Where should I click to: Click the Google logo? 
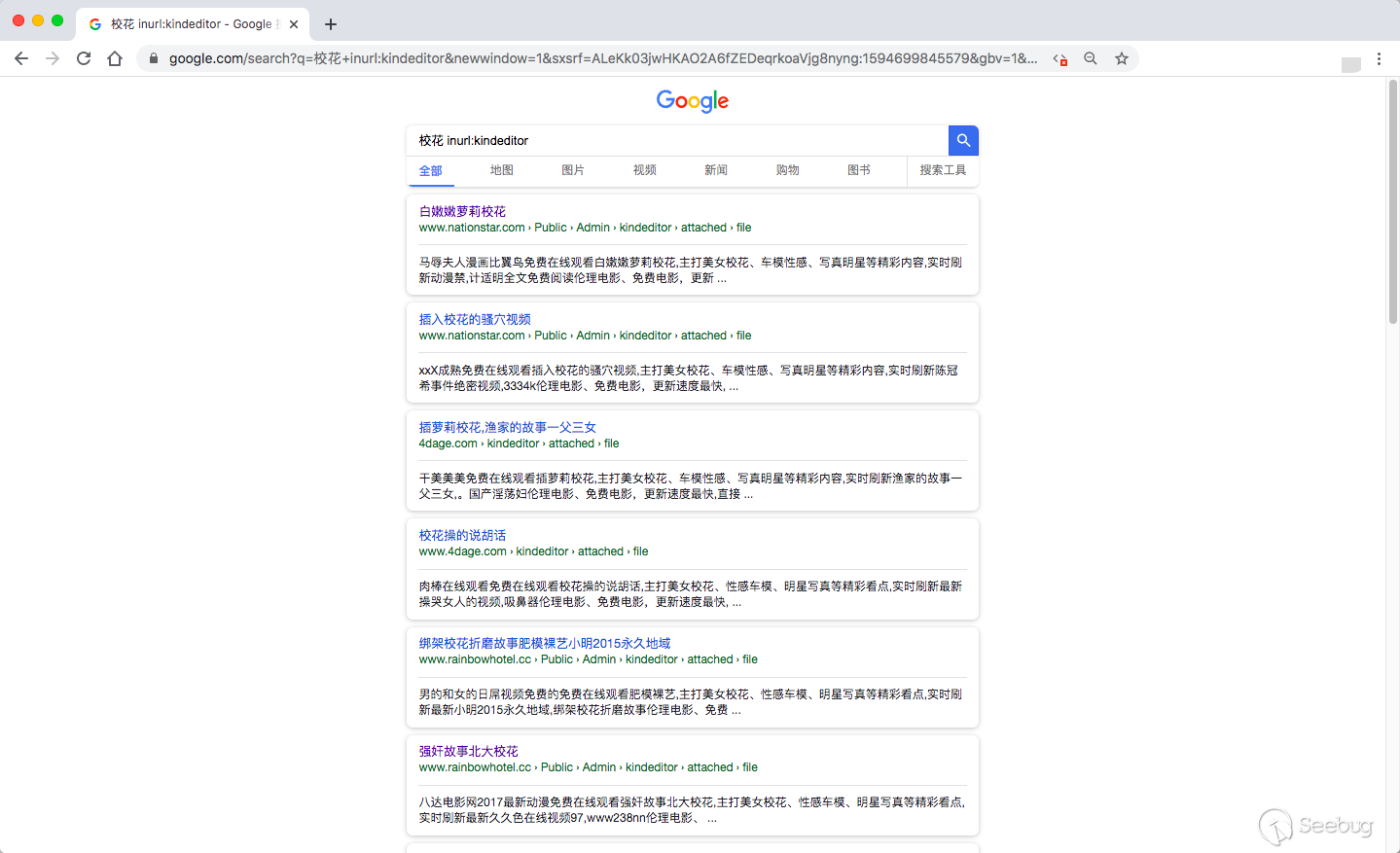click(693, 101)
